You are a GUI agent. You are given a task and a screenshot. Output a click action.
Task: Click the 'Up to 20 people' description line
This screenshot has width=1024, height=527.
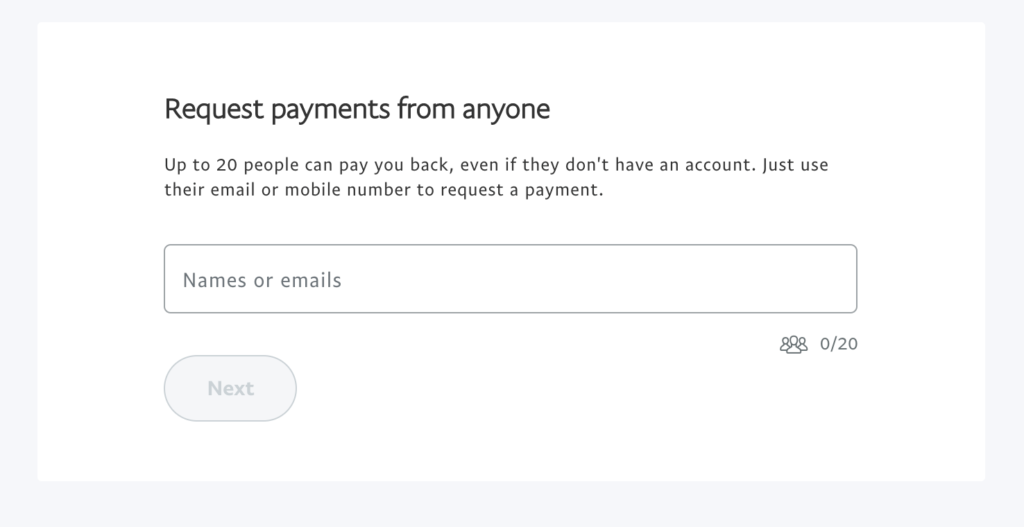click(x=496, y=165)
